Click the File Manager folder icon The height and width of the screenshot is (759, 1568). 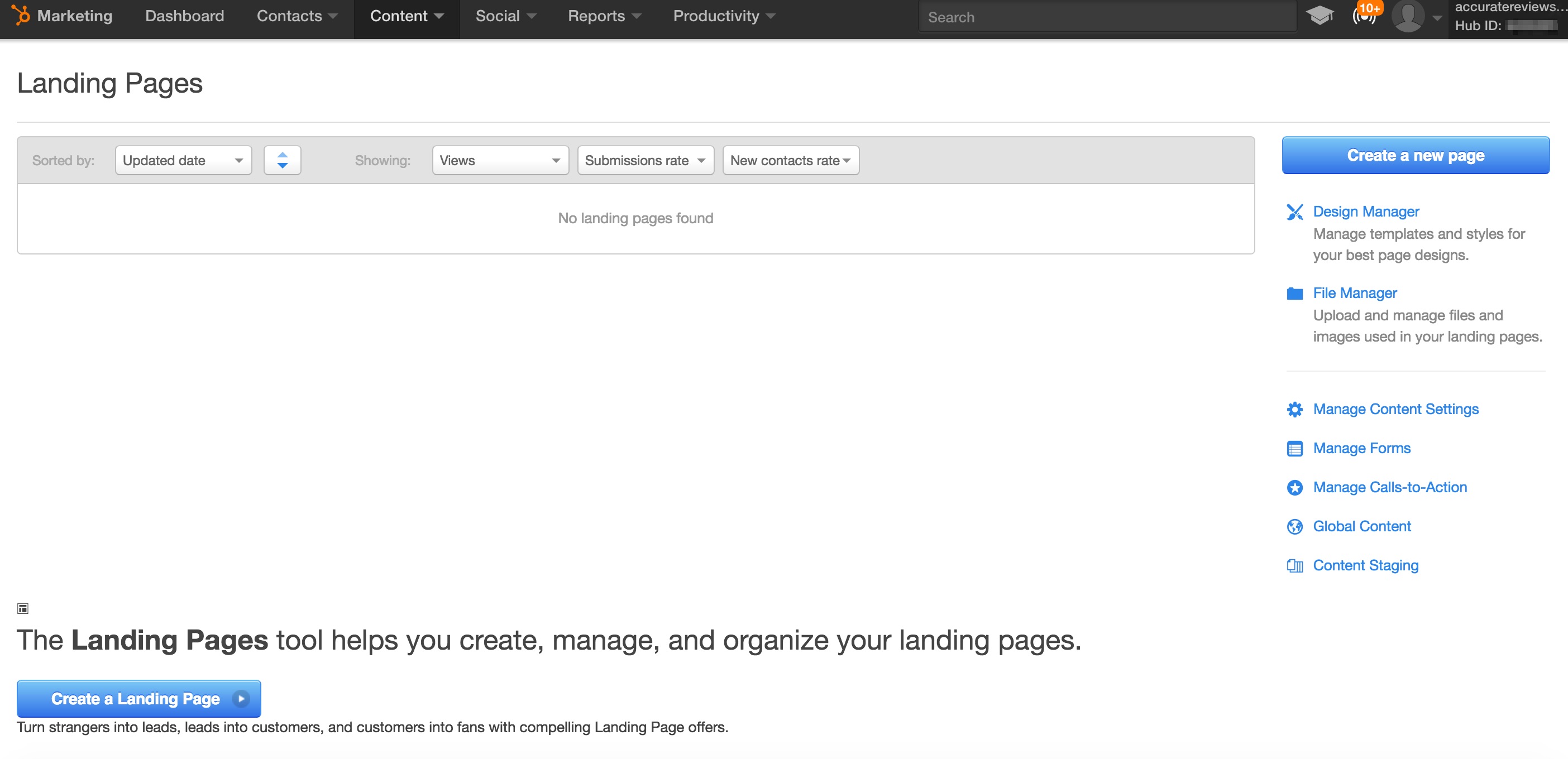[x=1295, y=294]
